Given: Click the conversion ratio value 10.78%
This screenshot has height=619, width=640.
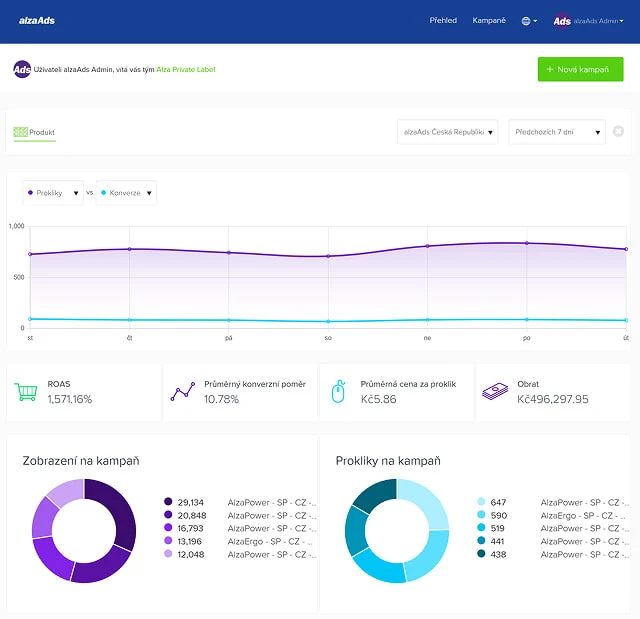Looking at the screenshot, I should point(221,399).
